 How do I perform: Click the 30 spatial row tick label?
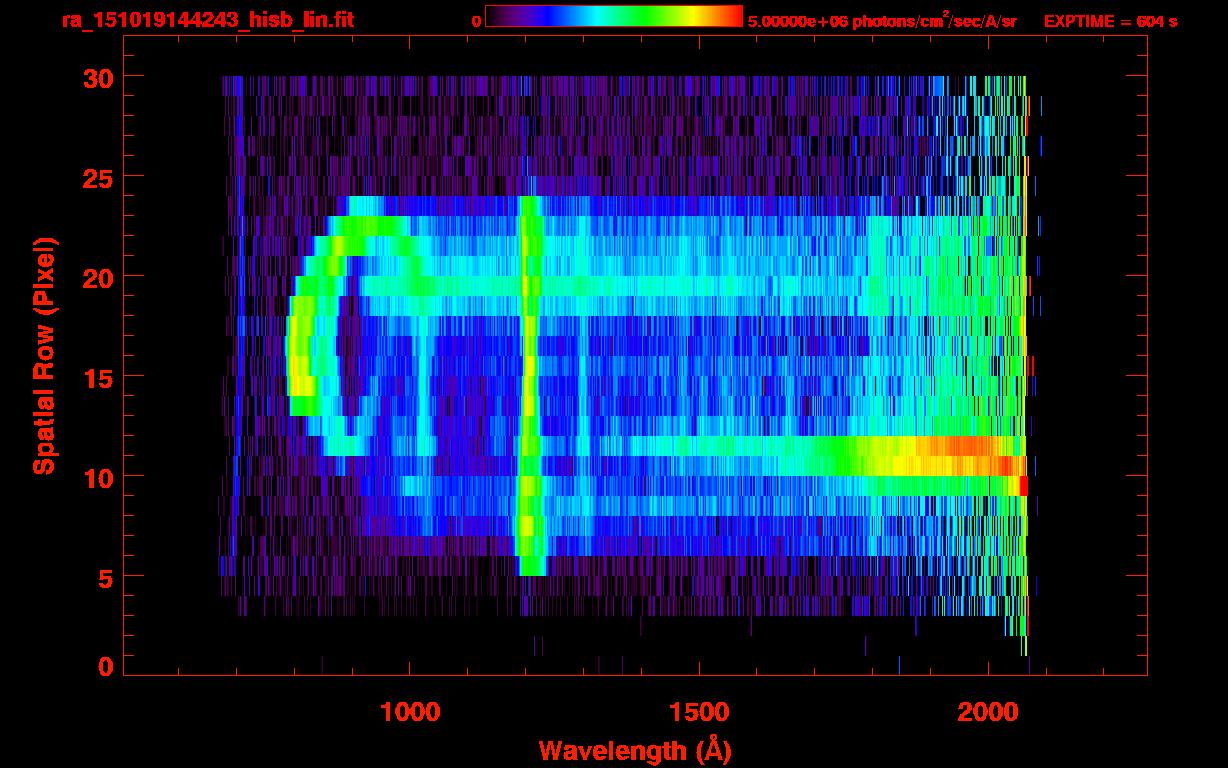[98, 77]
